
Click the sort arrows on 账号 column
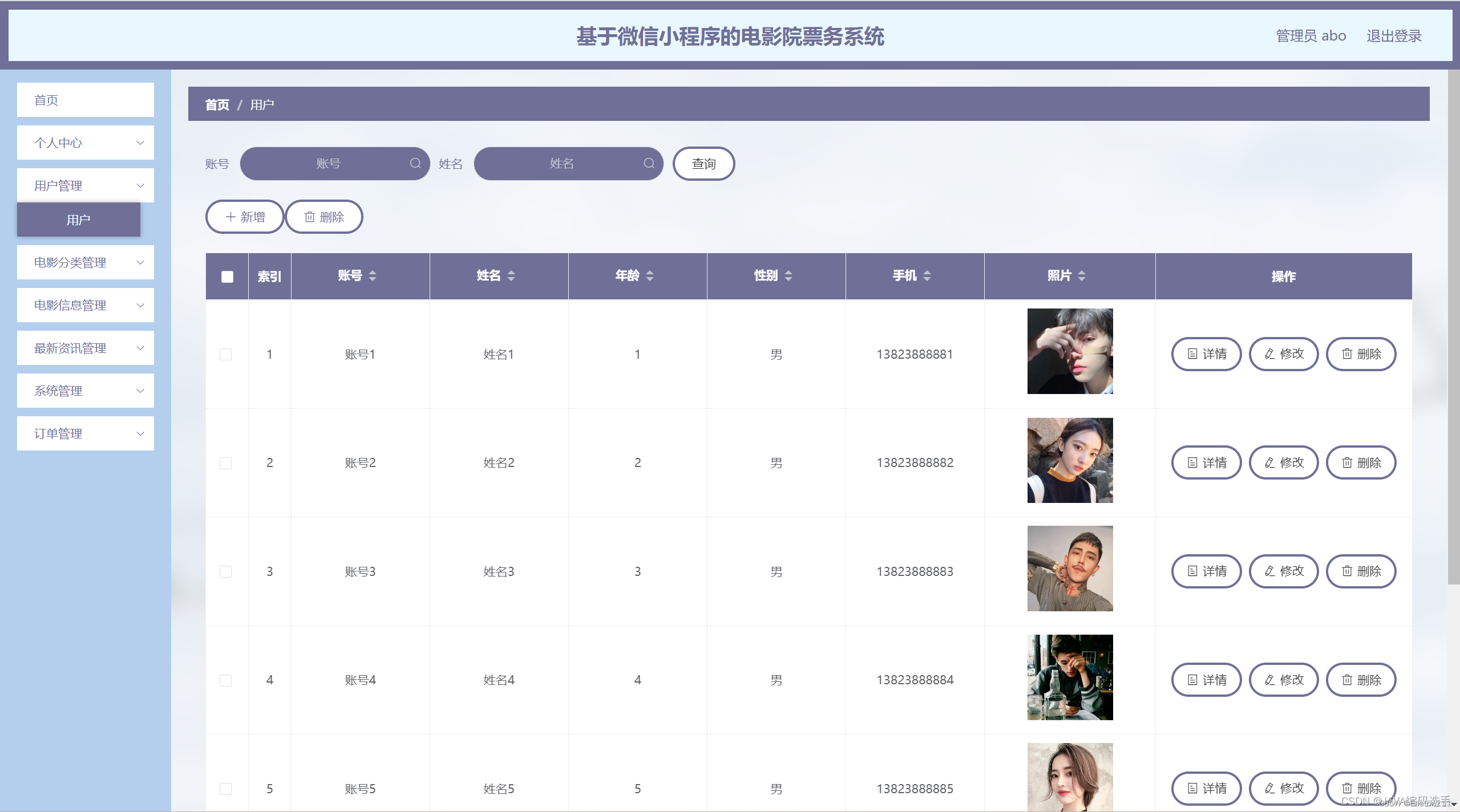tap(373, 276)
